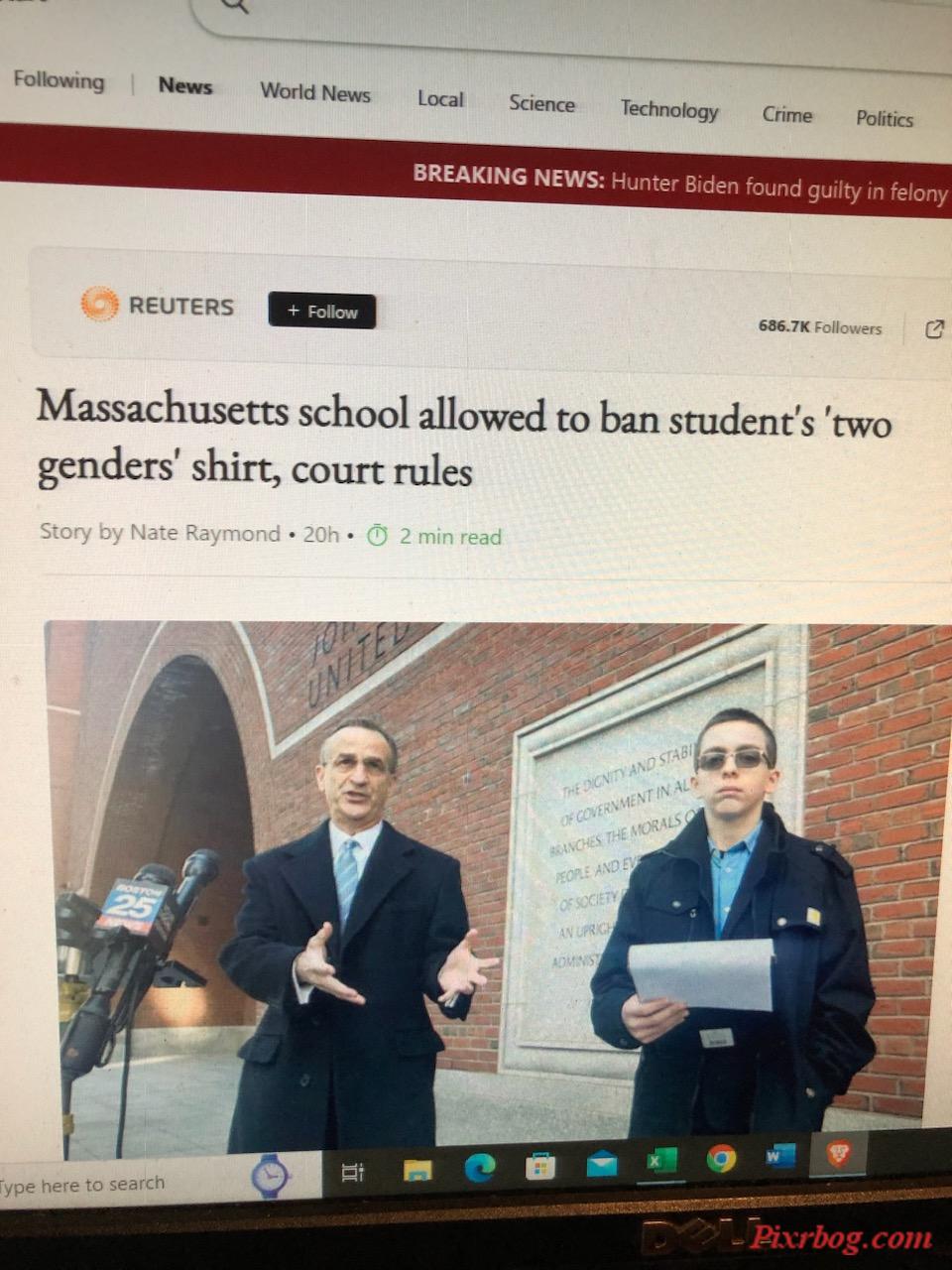Select the Following tab

59,80
